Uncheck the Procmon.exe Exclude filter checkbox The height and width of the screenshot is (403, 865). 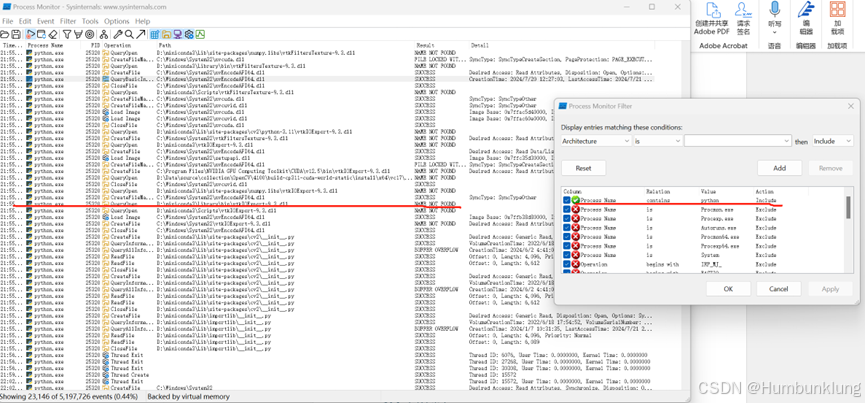pyautogui.click(x=567, y=209)
